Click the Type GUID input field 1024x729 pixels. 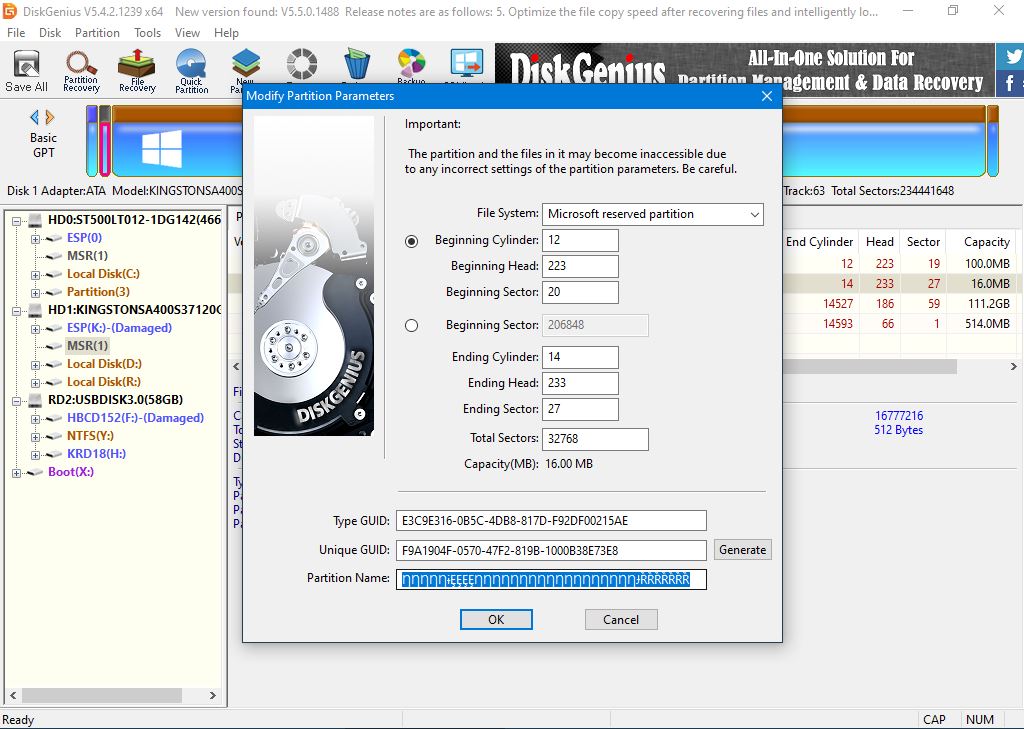tap(551, 521)
